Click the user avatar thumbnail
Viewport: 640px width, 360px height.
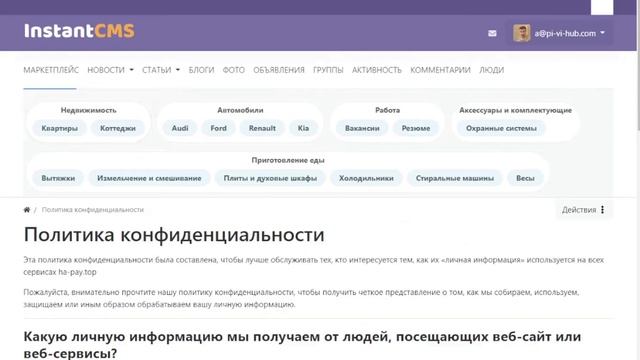[522, 33]
